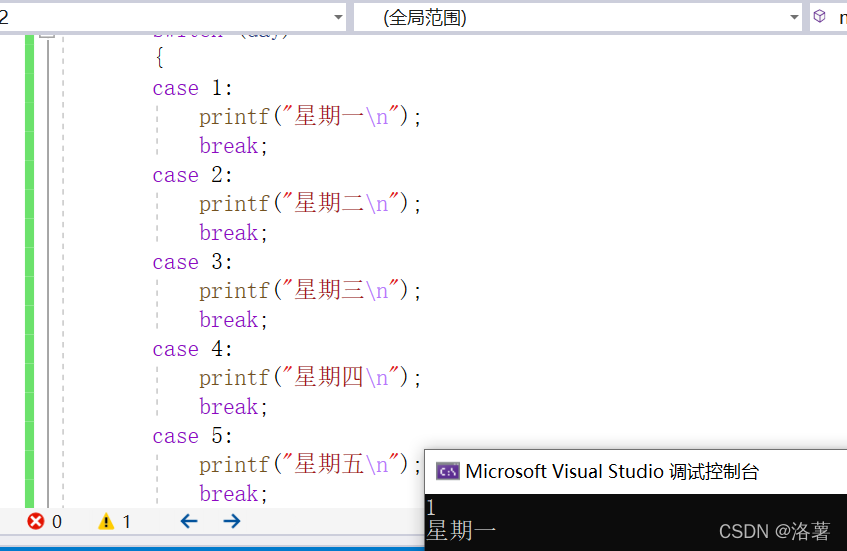Click the break; line under case 1
The height and width of the screenshot is (551, 847).
[233, 146]
